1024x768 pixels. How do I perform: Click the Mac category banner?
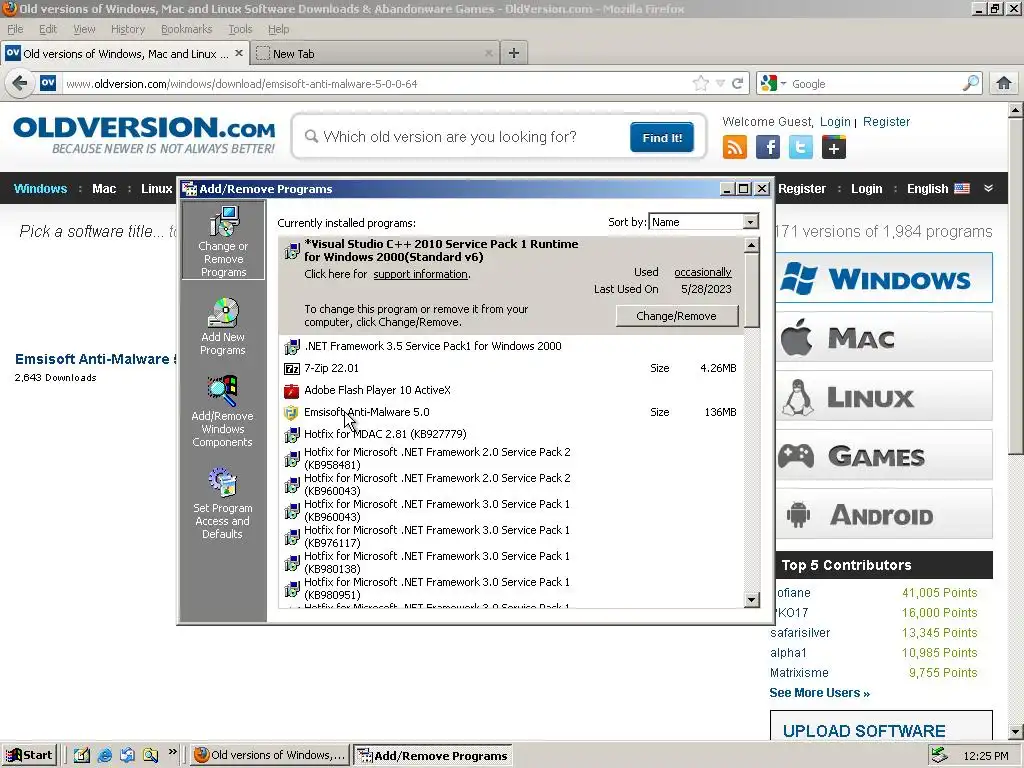coord(885,338)
